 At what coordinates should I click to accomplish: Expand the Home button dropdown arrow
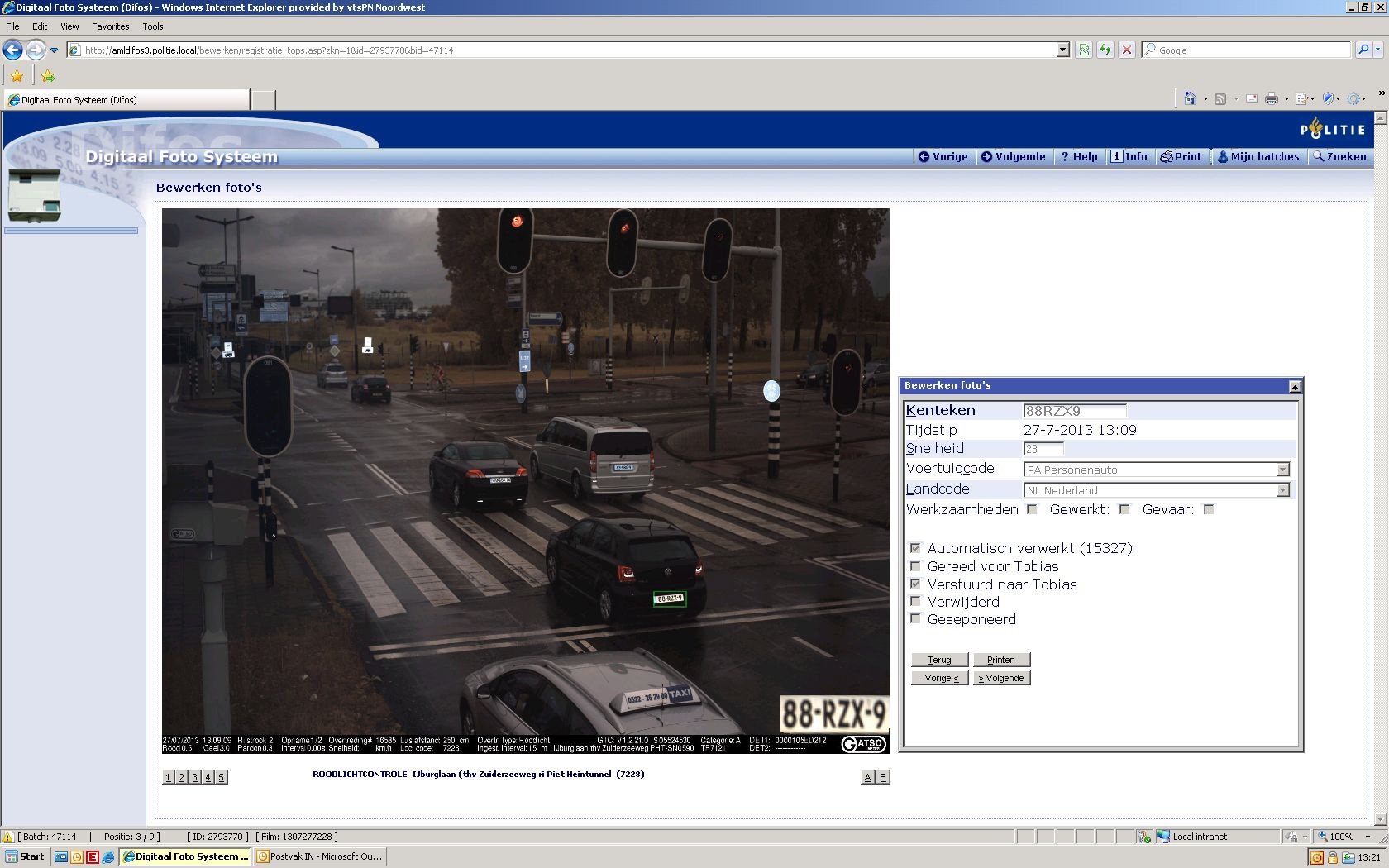pyautogui.click(x=1205, y=99)
